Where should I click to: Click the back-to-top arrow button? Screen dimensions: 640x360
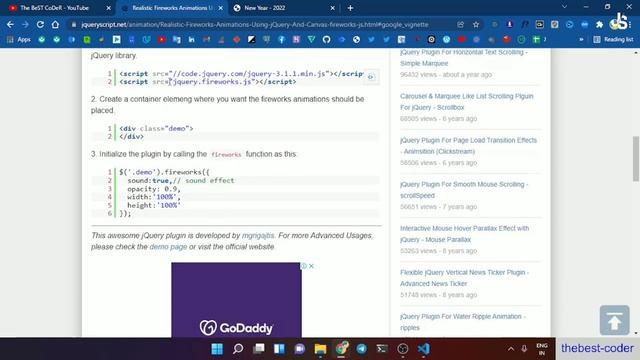coord(614,320)
